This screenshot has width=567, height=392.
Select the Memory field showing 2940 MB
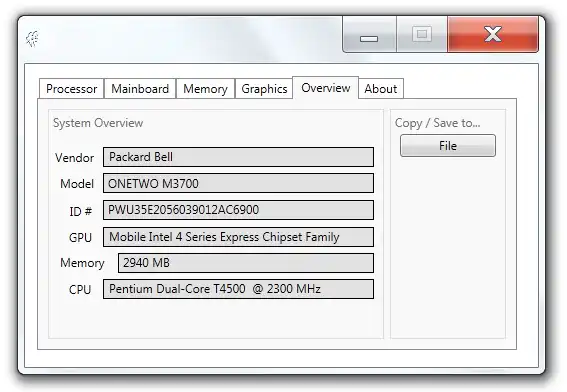click(x=246, y=263)
